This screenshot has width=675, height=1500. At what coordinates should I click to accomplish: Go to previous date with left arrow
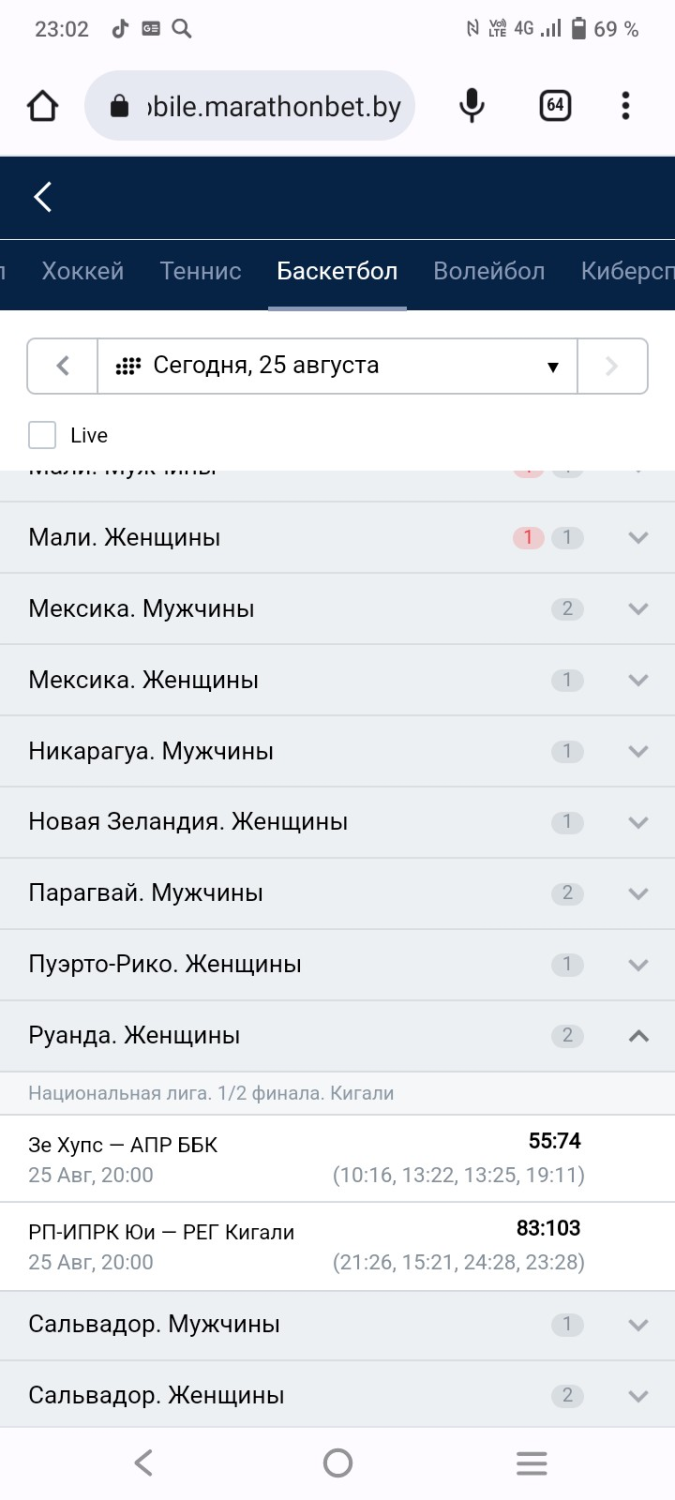62,366
